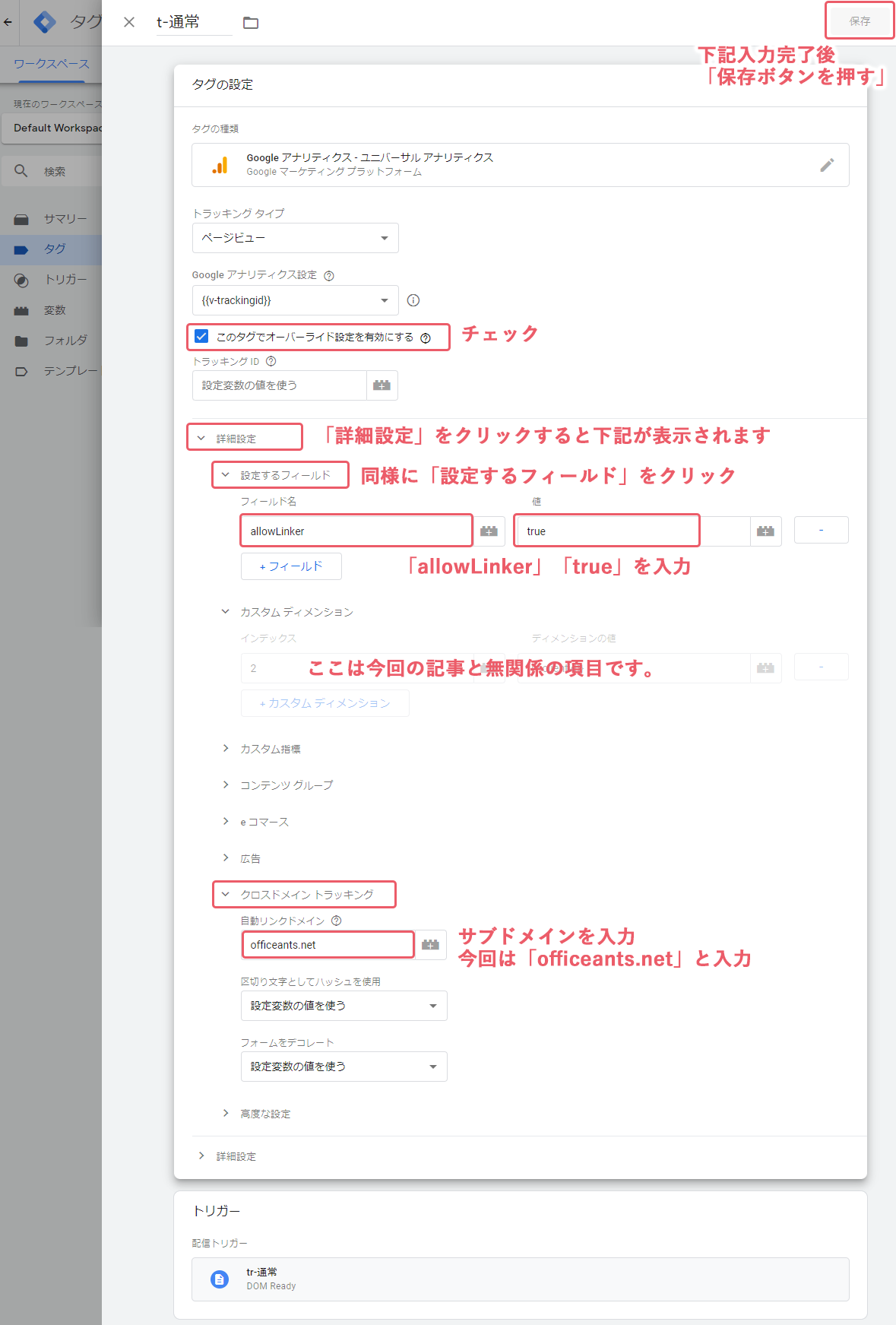Click the 保存 button
The image size is (896, 1325).
click(x=860, y=21)
